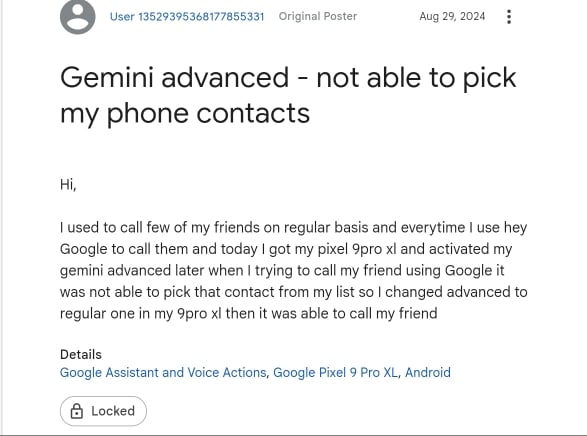The height and width of the screenshot is (436, 587).
Task: Click the line starting 'Google to call them'
Action: [x=286, y=249]
